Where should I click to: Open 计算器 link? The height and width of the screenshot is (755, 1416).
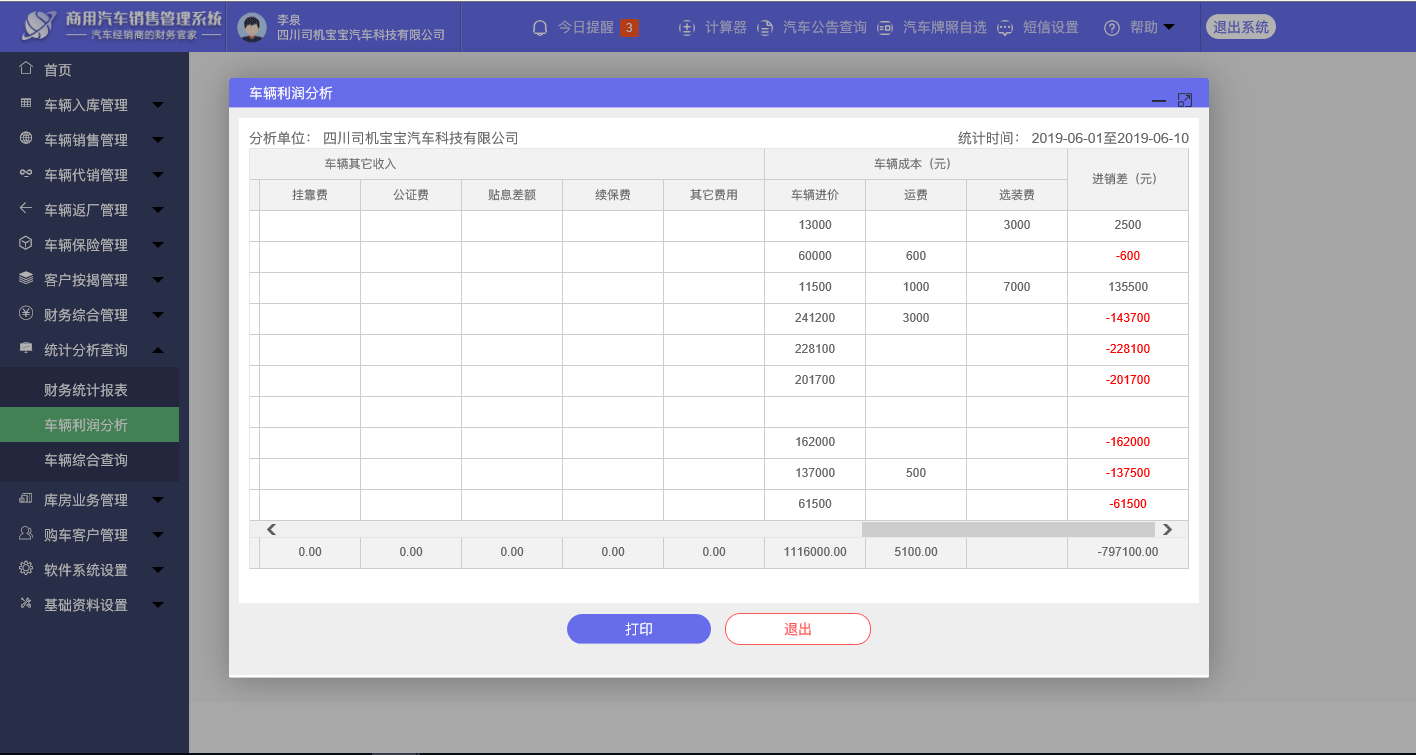click(x=726, y=28)
